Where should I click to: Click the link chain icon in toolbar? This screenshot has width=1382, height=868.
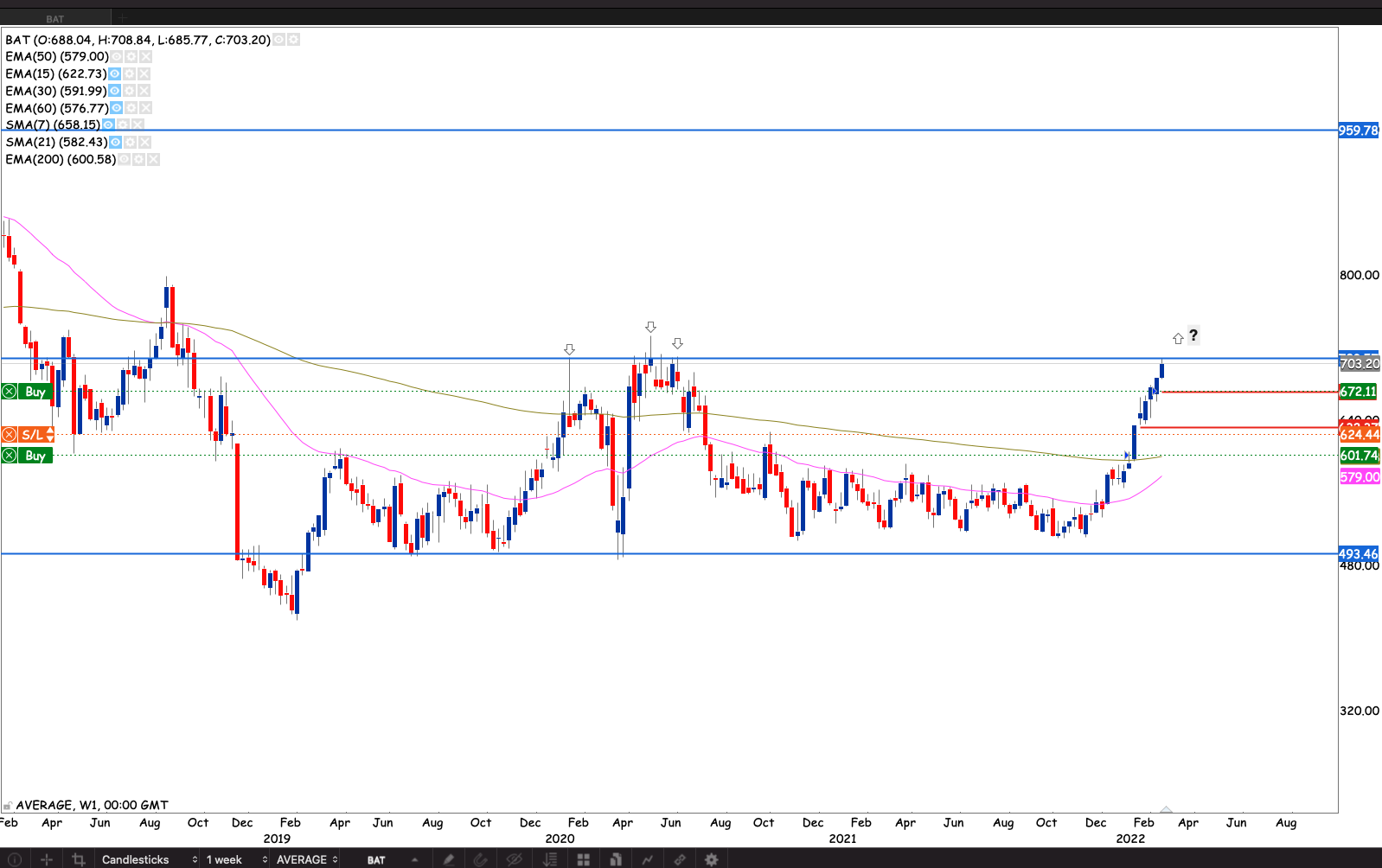coord(680,859)
